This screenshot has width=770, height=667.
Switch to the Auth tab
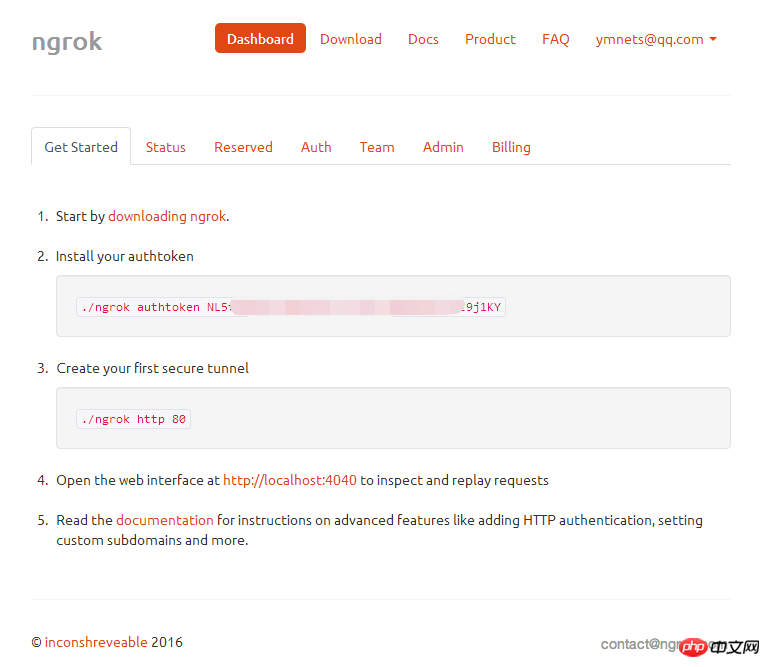316,147
